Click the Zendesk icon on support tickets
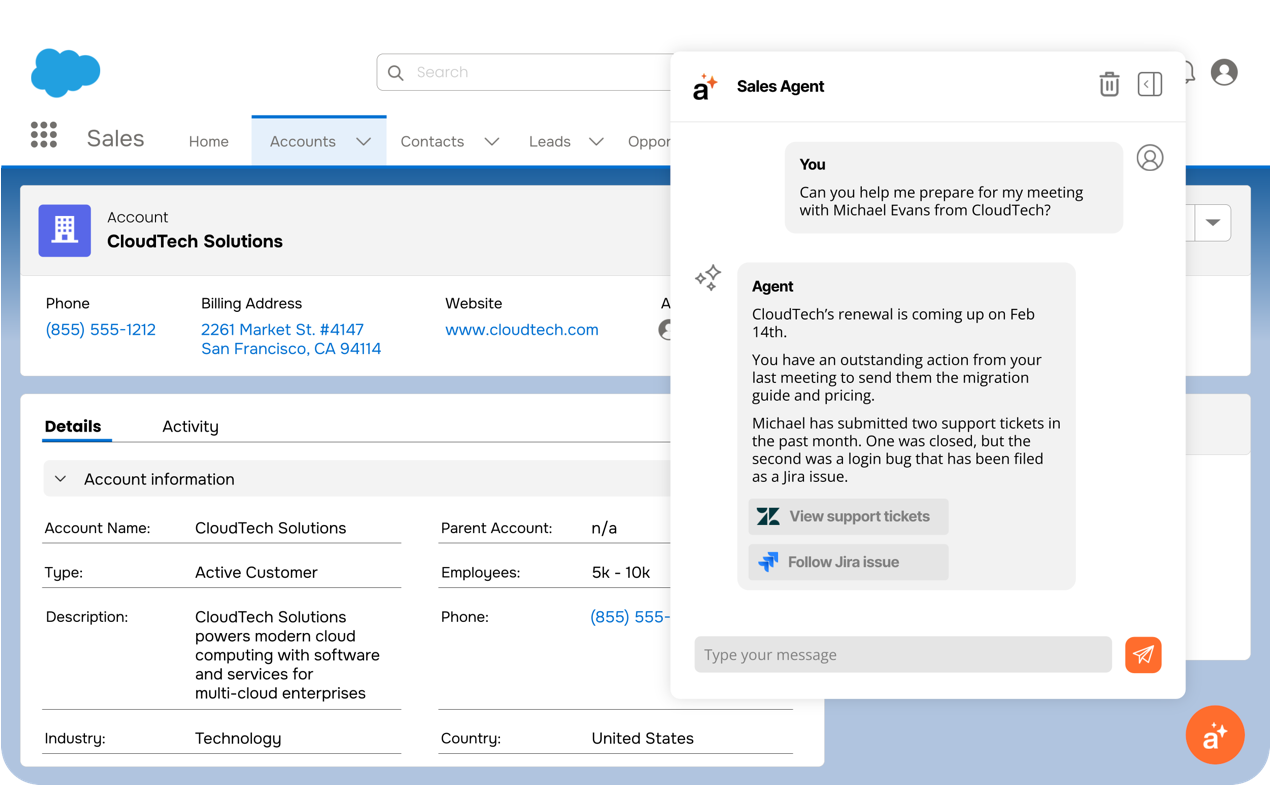This screenshot has height=800, width=1280. point(768,517)
